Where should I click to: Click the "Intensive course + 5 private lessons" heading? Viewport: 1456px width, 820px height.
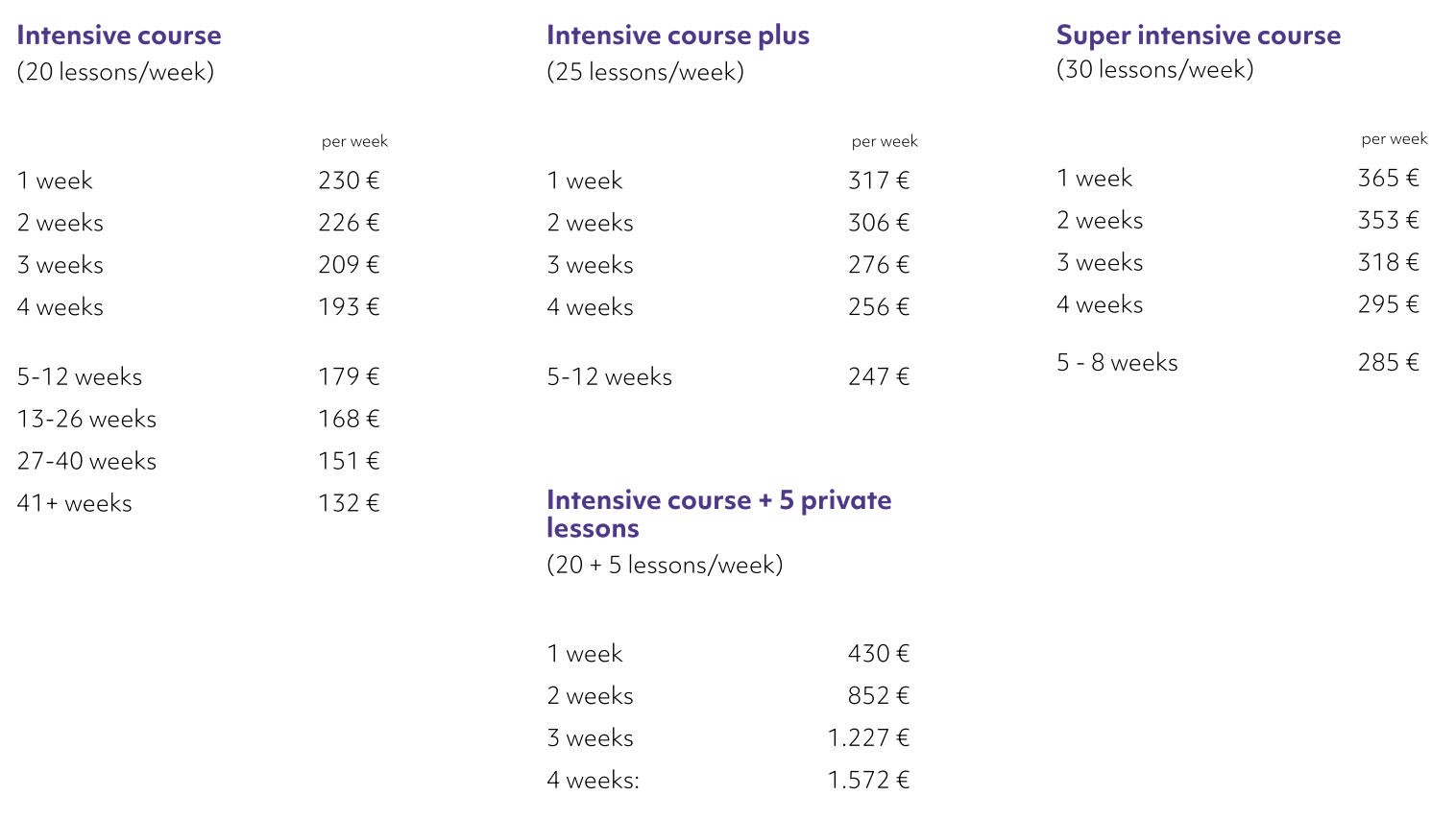718,514
